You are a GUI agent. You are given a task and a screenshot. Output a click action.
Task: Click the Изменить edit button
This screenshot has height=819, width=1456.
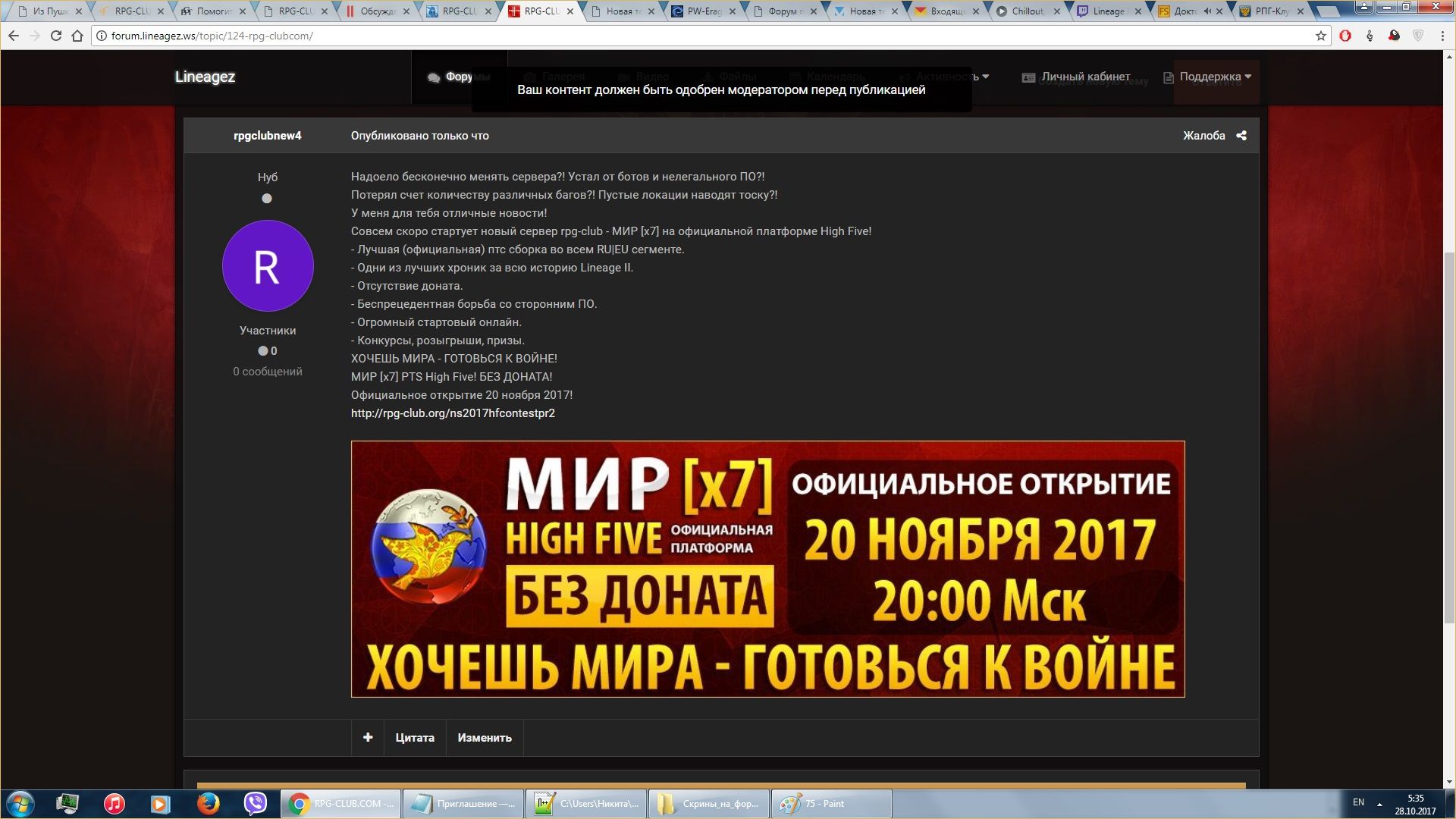click(485, 737)
